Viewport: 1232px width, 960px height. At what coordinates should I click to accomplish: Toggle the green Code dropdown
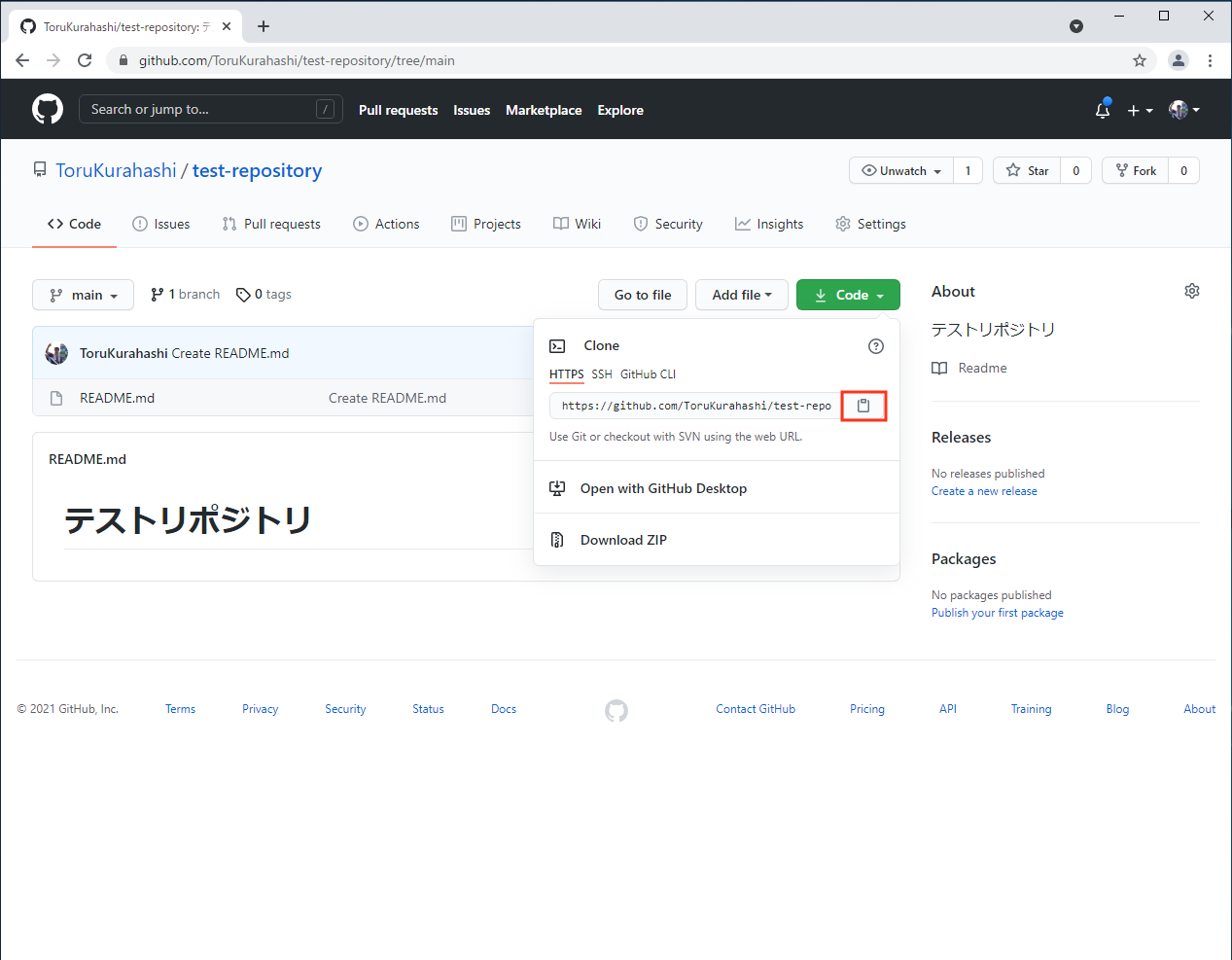848,295
